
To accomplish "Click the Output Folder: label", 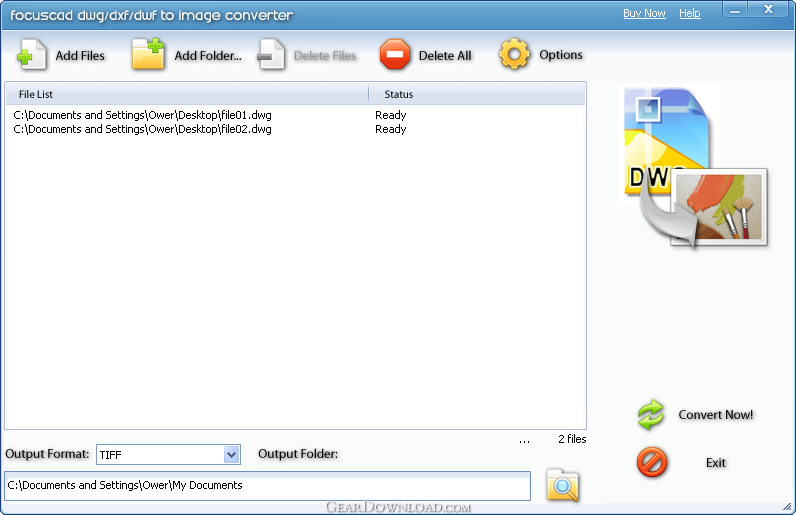I will [298, 454].
